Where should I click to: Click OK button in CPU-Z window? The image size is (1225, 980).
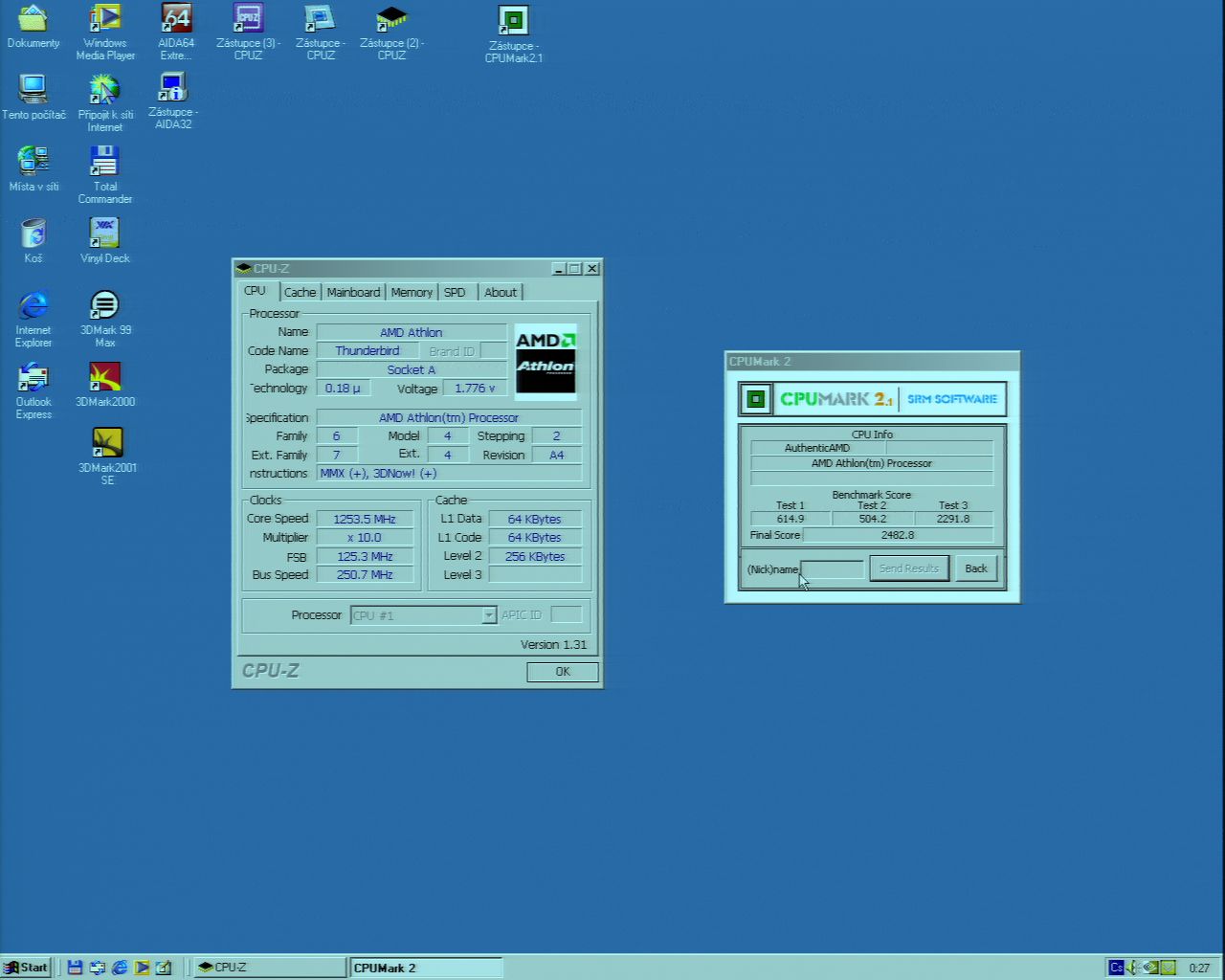pyautogui.click(x=563, y=672)
